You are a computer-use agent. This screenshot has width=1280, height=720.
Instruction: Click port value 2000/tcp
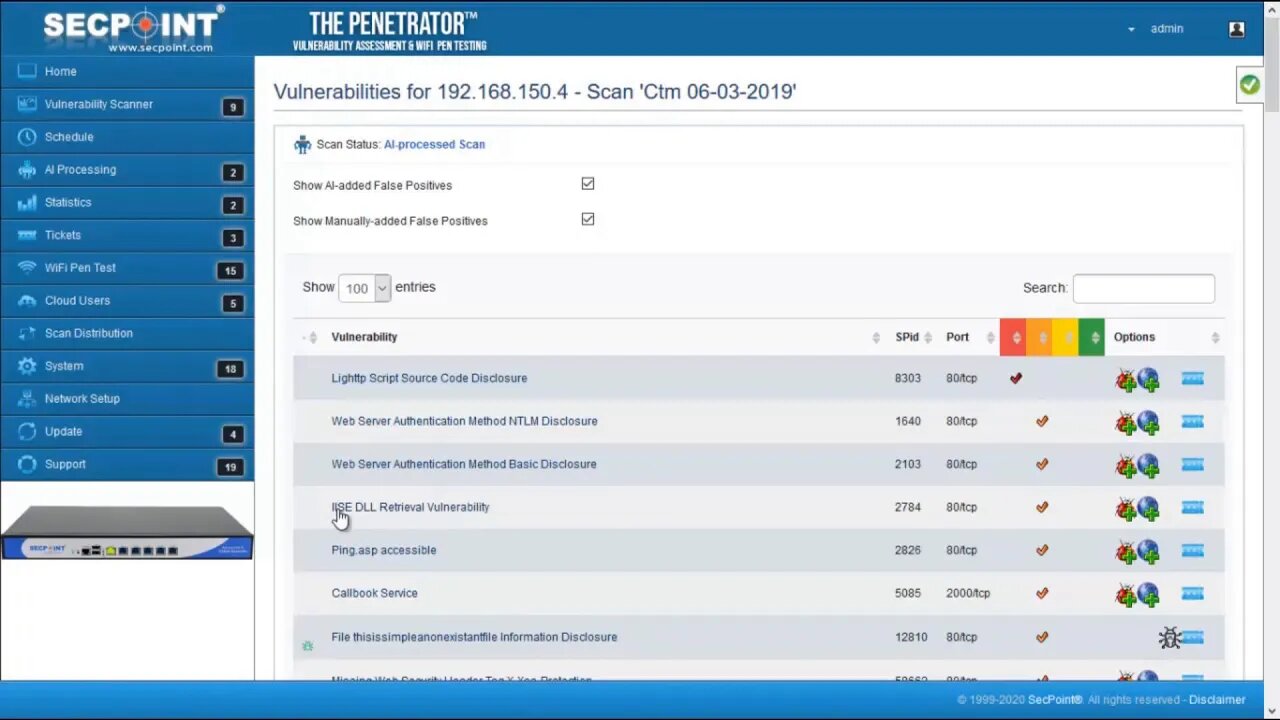click(968, 593)
